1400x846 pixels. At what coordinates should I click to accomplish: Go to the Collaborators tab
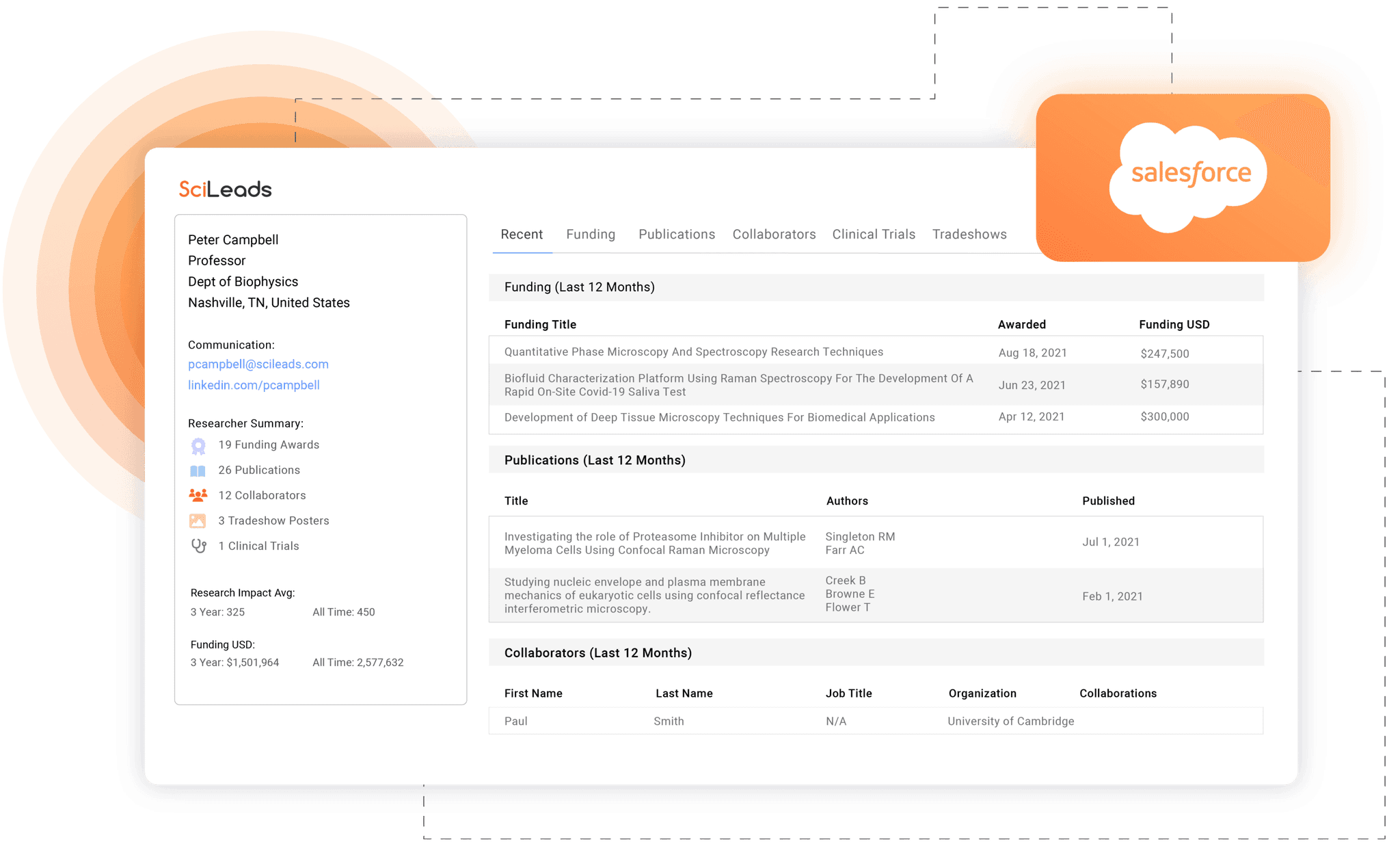pyautogui.click(x=774, y=235)
